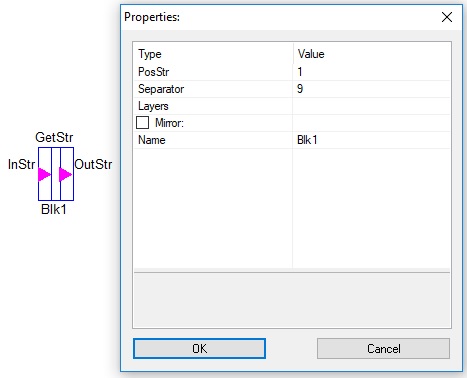Edit the Name value Blk1
This screenshot has height=378, width=467.
(x=371, y=140)
